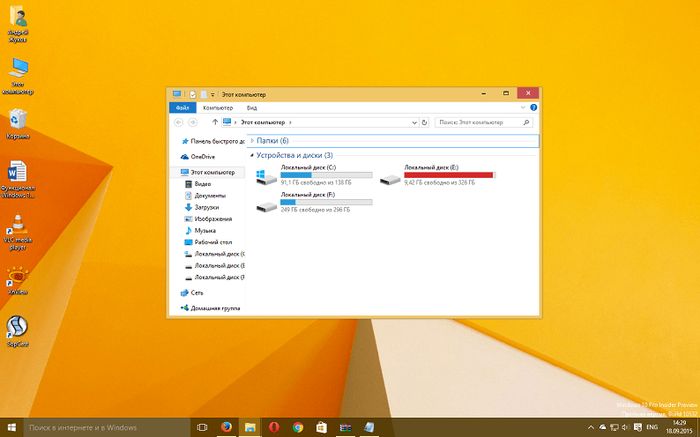Click the blue Файл menu button
The height and width of the screenshot is (437, 700).
point(182,106)
